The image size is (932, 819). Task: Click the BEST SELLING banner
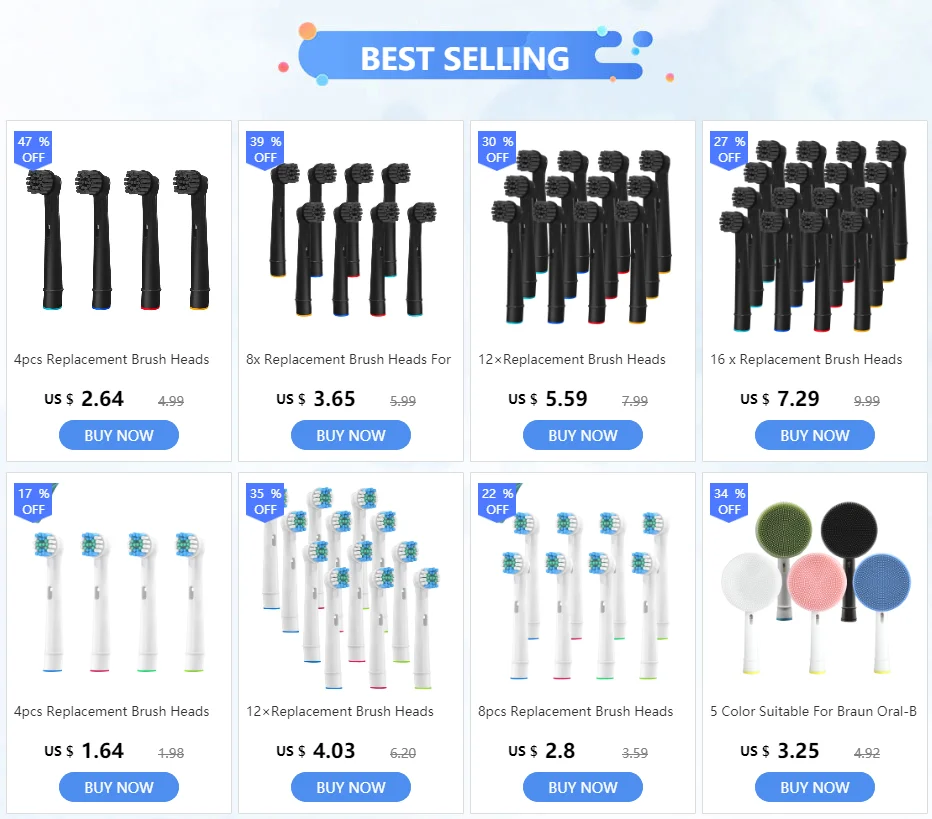tap(465, 56)
